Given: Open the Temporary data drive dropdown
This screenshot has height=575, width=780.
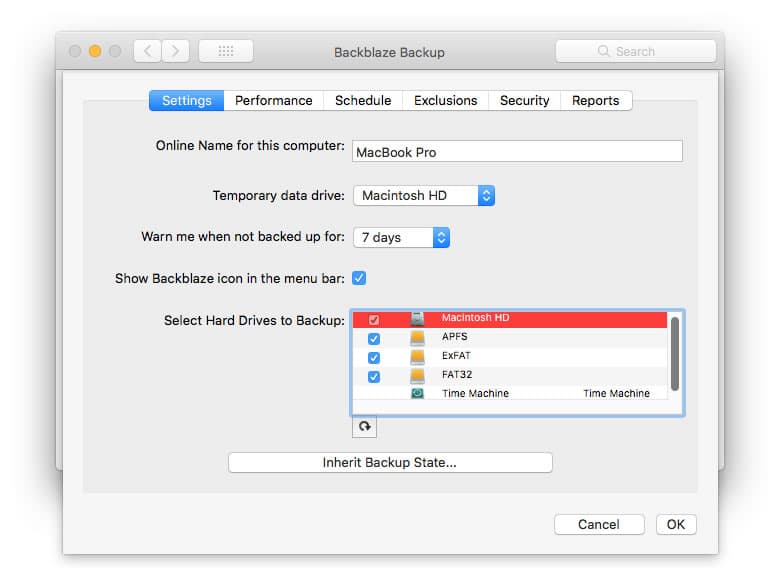Looking at the screenshot, I should coord(424,195).
